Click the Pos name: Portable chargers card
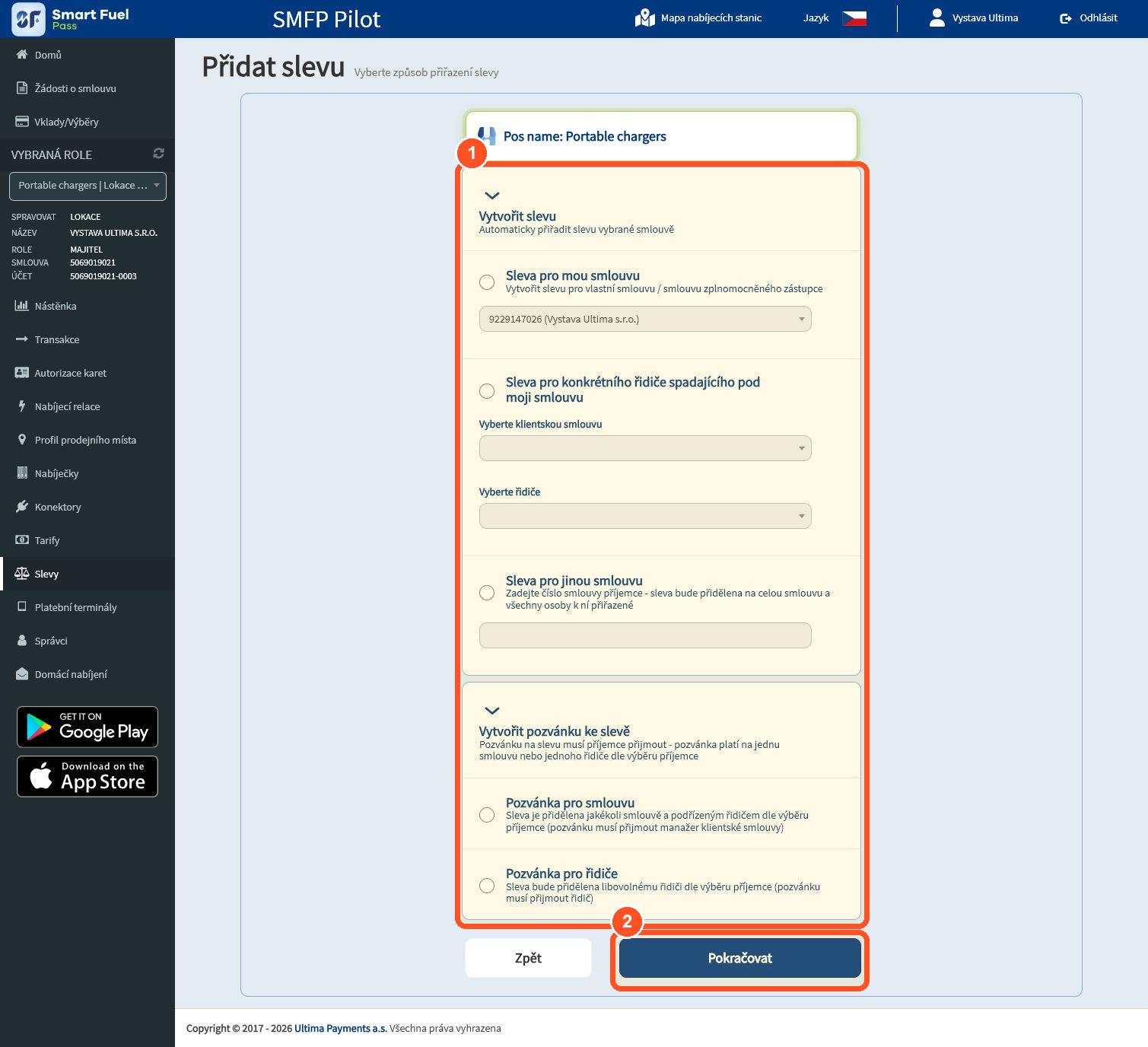The height and width of the screenshot is (1047, 1148). 661,136
